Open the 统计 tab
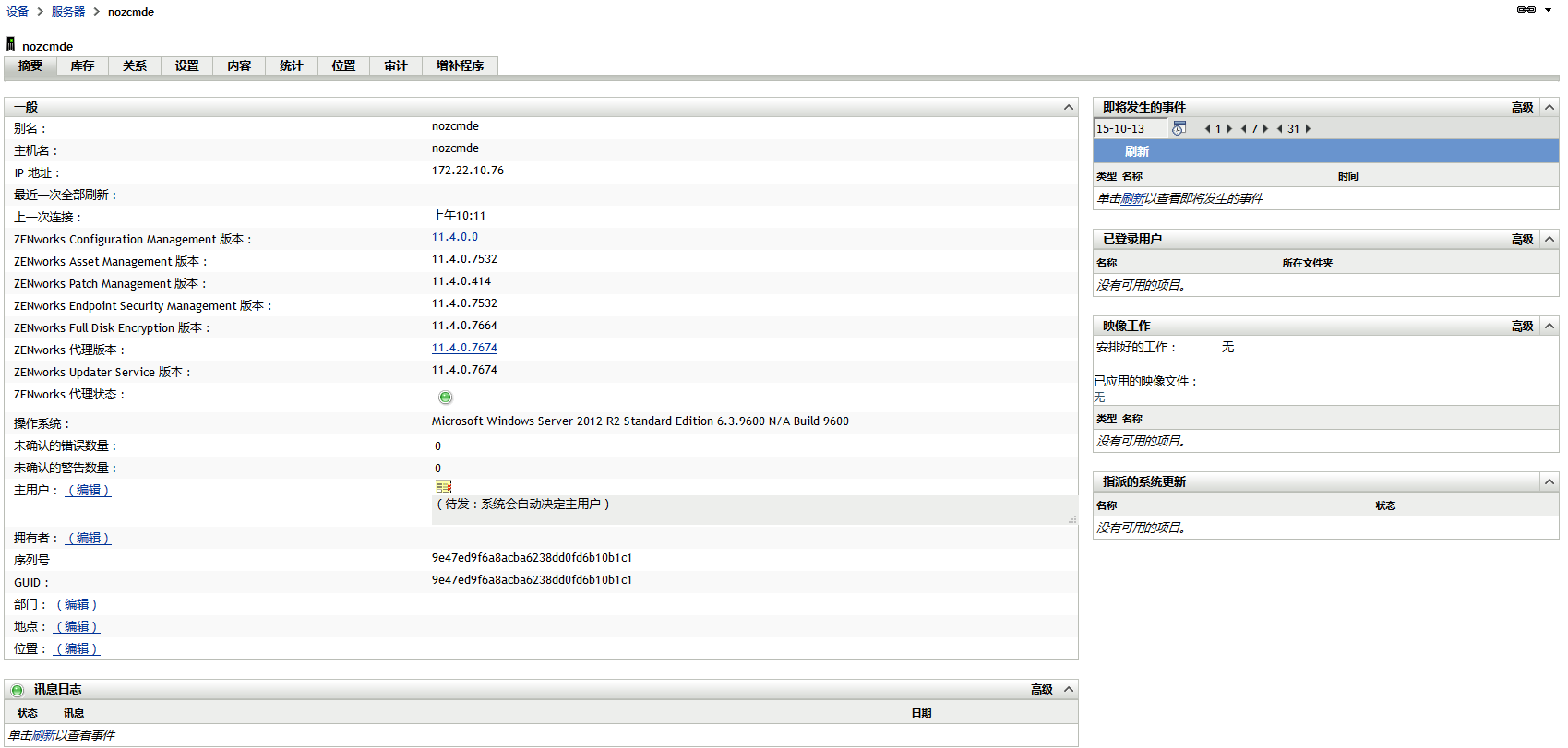This screenshot has width=1568, height=748. point(292,65)
